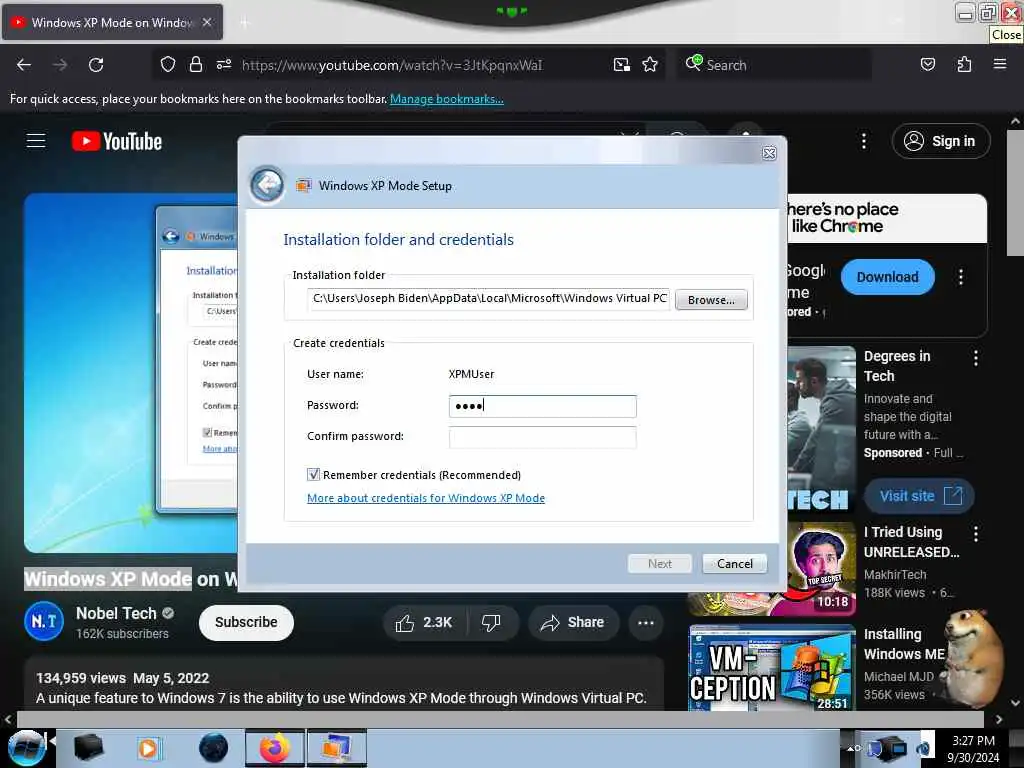Open the YouTube hamburger guide menu
The height and width of the screenshot is (768, 1024).
(x=36, y=140)
